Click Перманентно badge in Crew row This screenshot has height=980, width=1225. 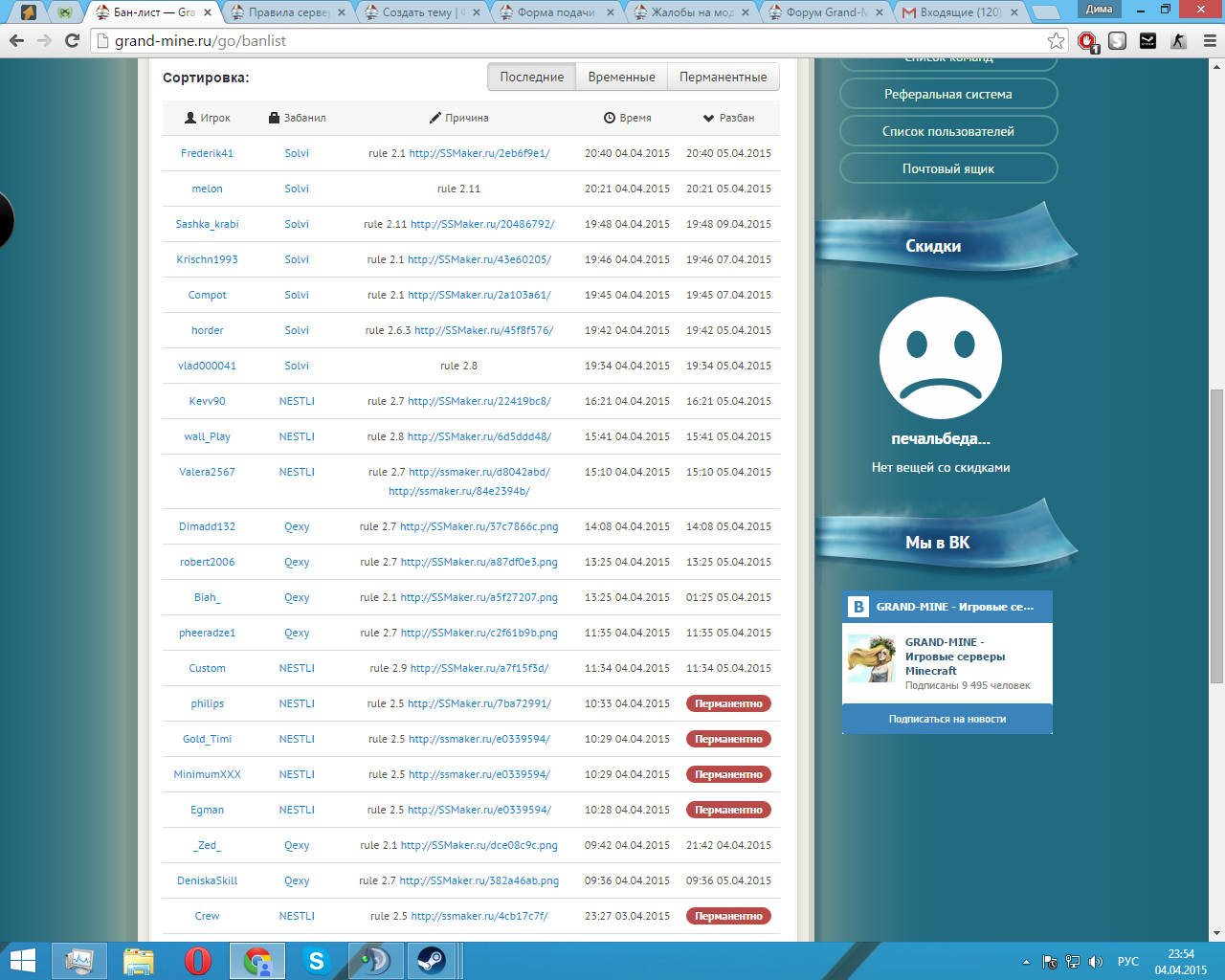point(728,916)
